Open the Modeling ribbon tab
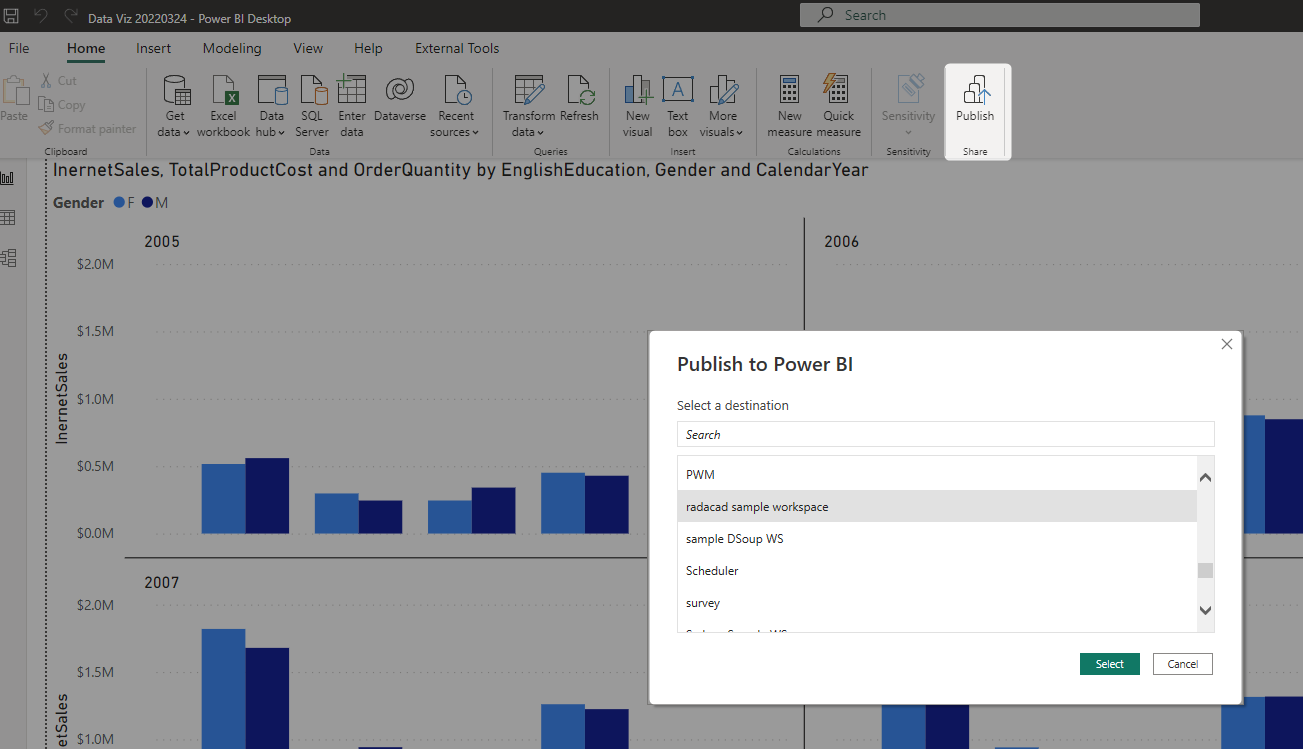This screenshot has height=749, width=1303. coord(232,48)
